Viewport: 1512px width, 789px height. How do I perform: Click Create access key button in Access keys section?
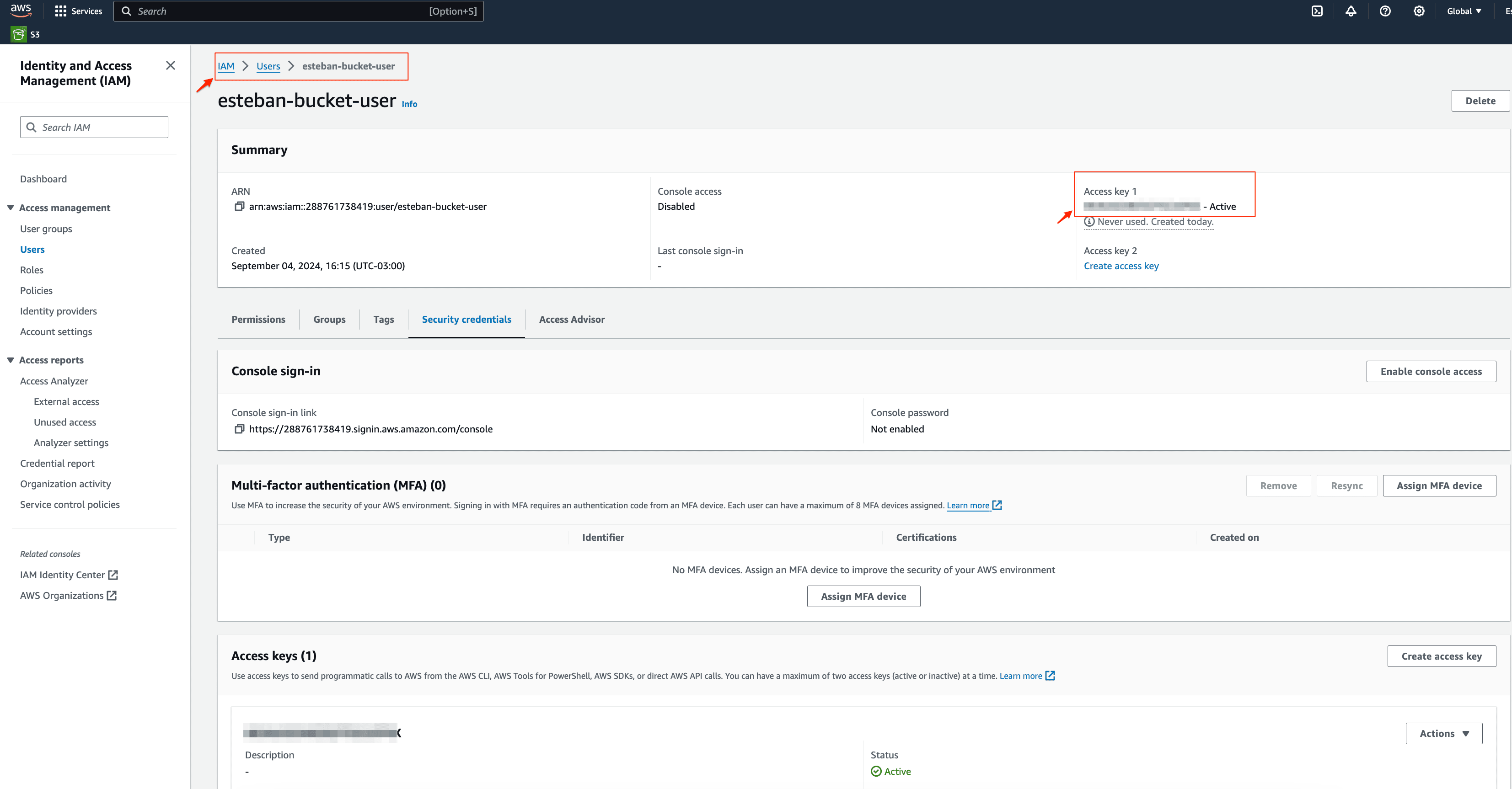point(1441,656)
